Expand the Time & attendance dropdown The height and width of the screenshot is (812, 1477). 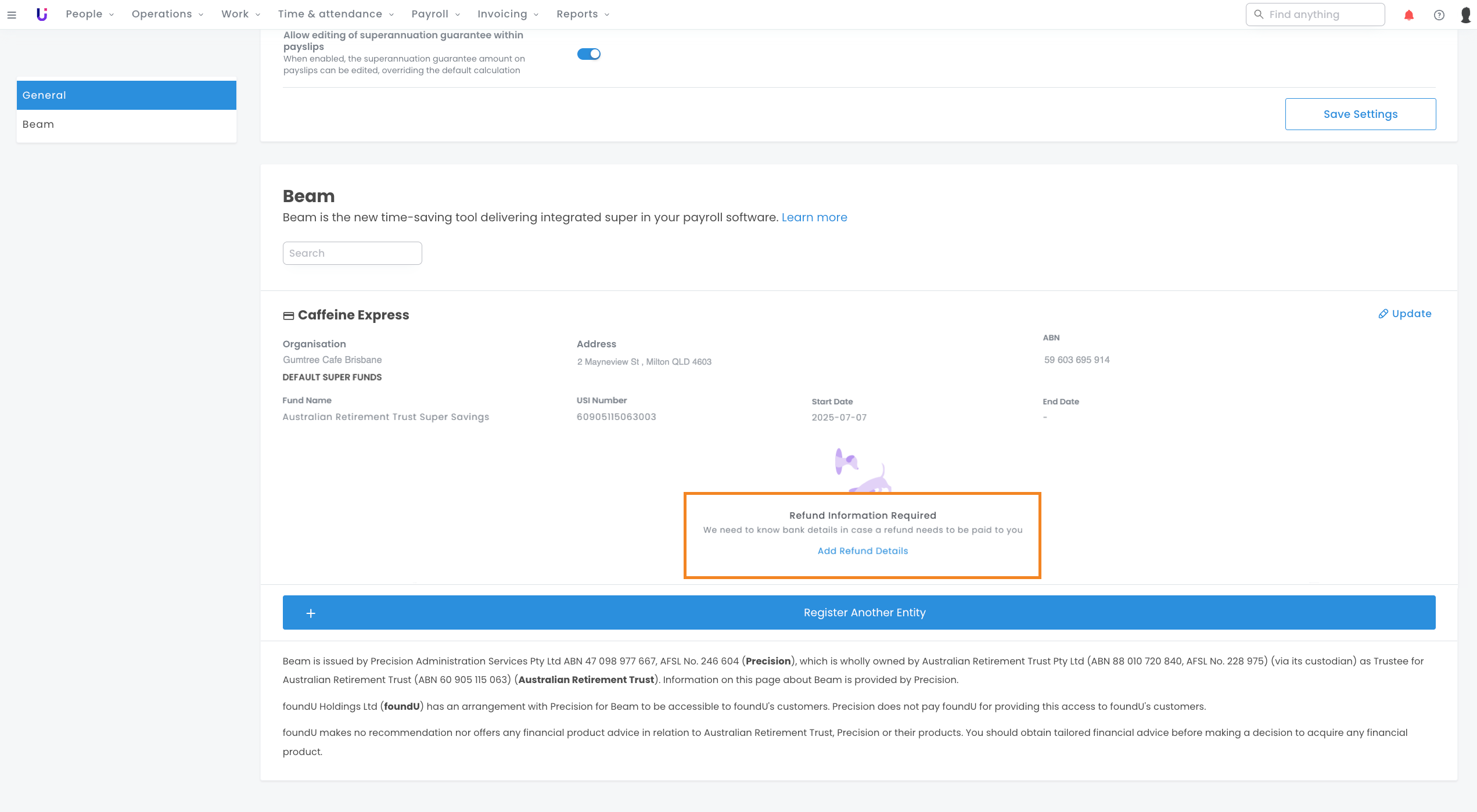(x=335, y=14)
